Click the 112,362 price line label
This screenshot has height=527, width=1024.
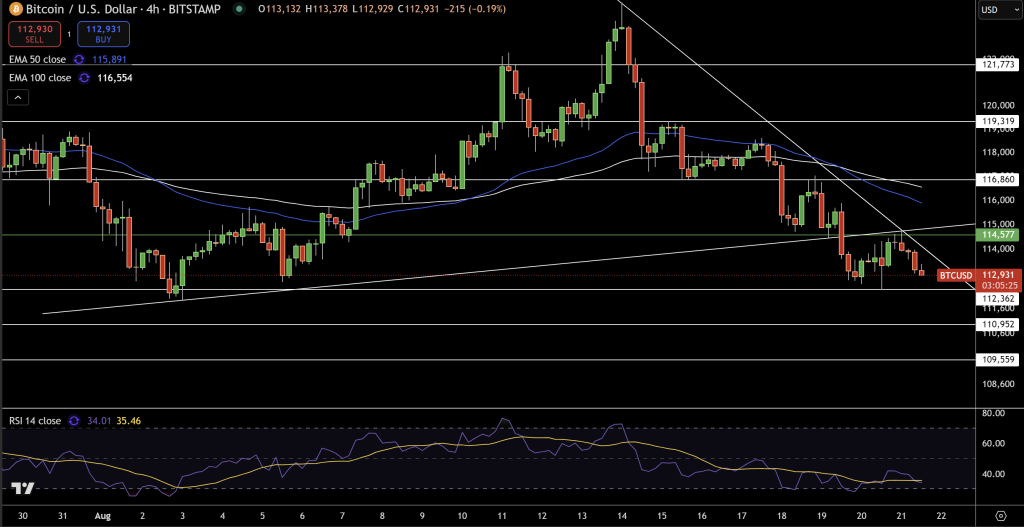tap(997, 298)
